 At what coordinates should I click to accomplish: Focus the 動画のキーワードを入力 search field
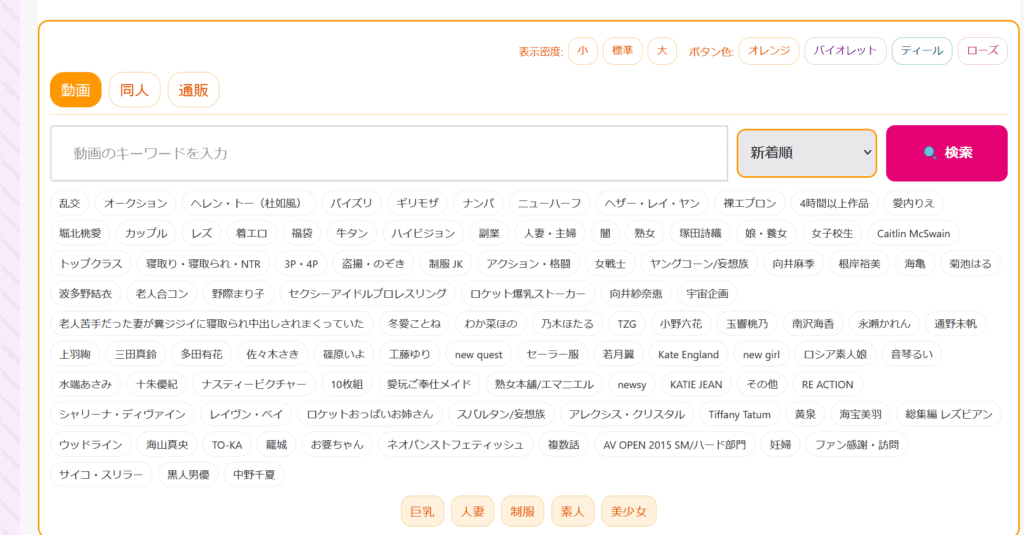[388, 153]
